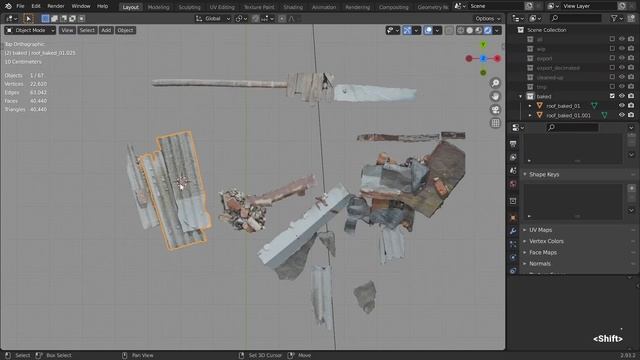Open the World properties tab
640x360 pixels.
point(513,184)
